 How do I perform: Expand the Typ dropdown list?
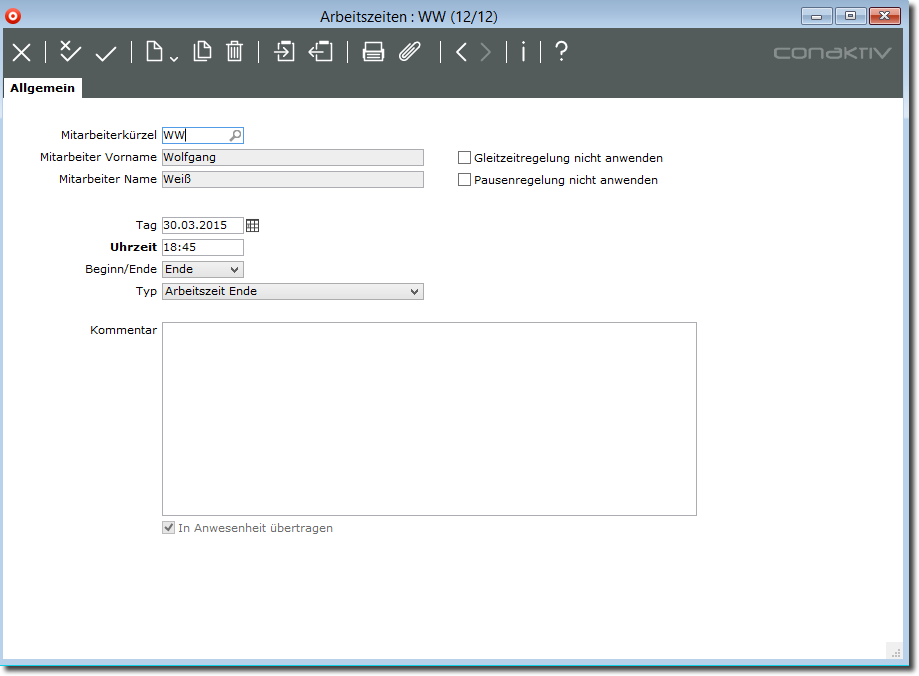(x=414, y=292)
